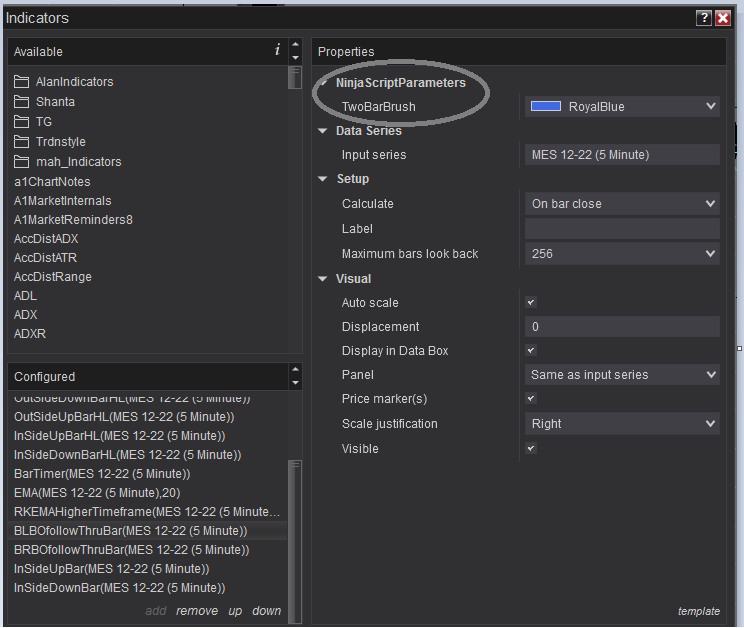Screen dimensions: 744x628
Task: Select ADL indicator
Action: tap(25, 296)
